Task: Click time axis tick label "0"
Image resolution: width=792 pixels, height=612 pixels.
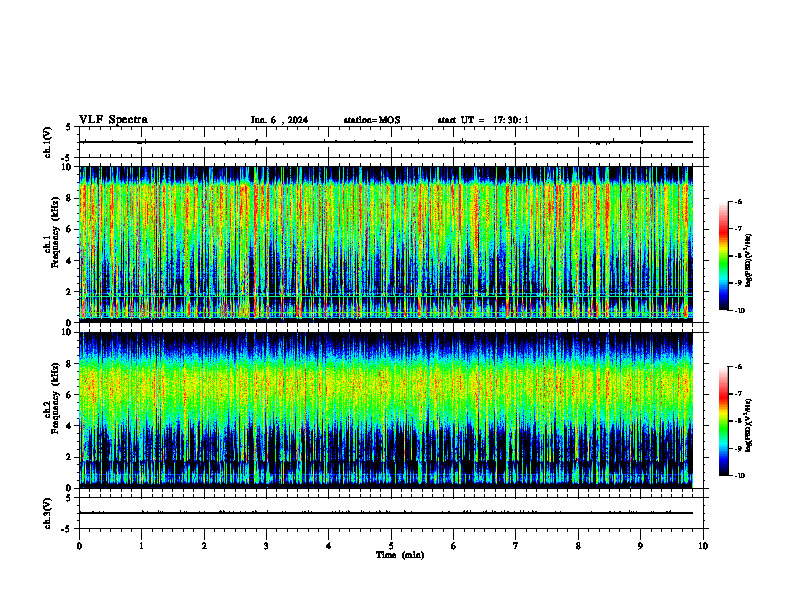Action: click(x=79, y=546)
